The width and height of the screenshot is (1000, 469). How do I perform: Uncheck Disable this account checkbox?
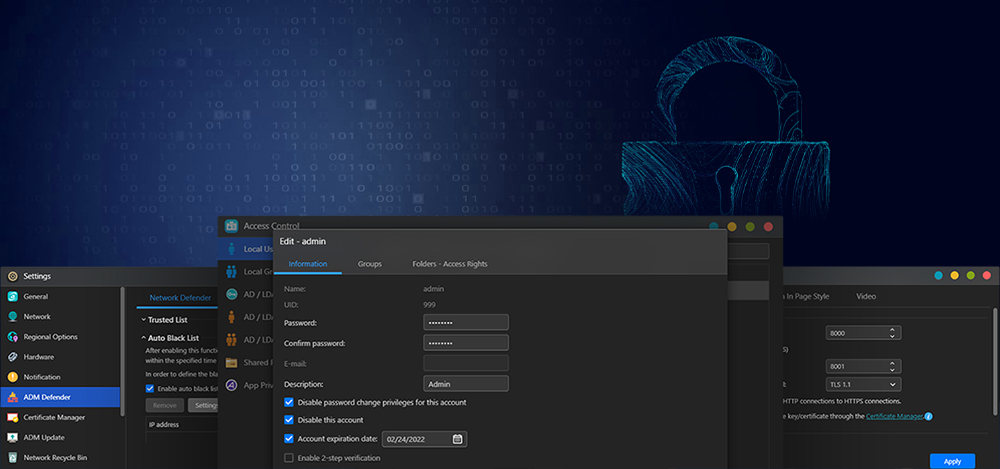(x=289, y=420)
